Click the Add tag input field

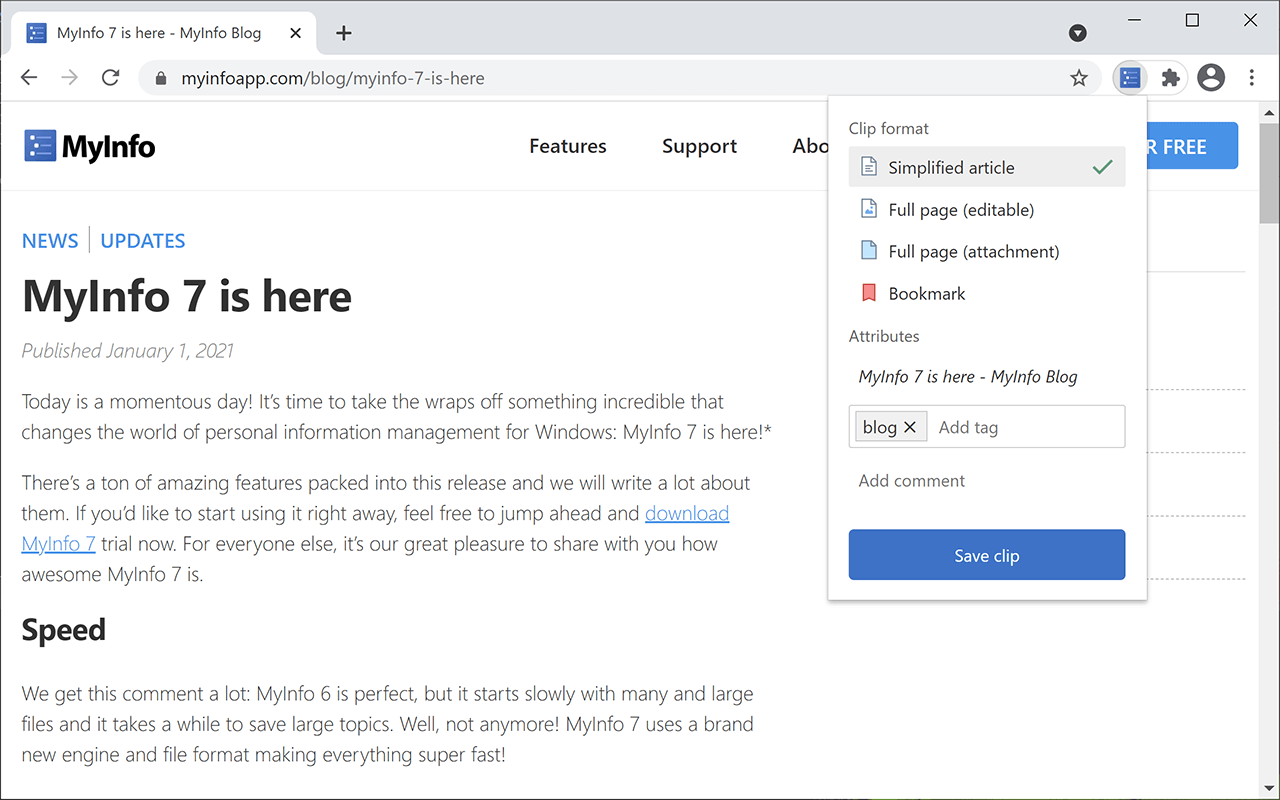point(1025,427)
